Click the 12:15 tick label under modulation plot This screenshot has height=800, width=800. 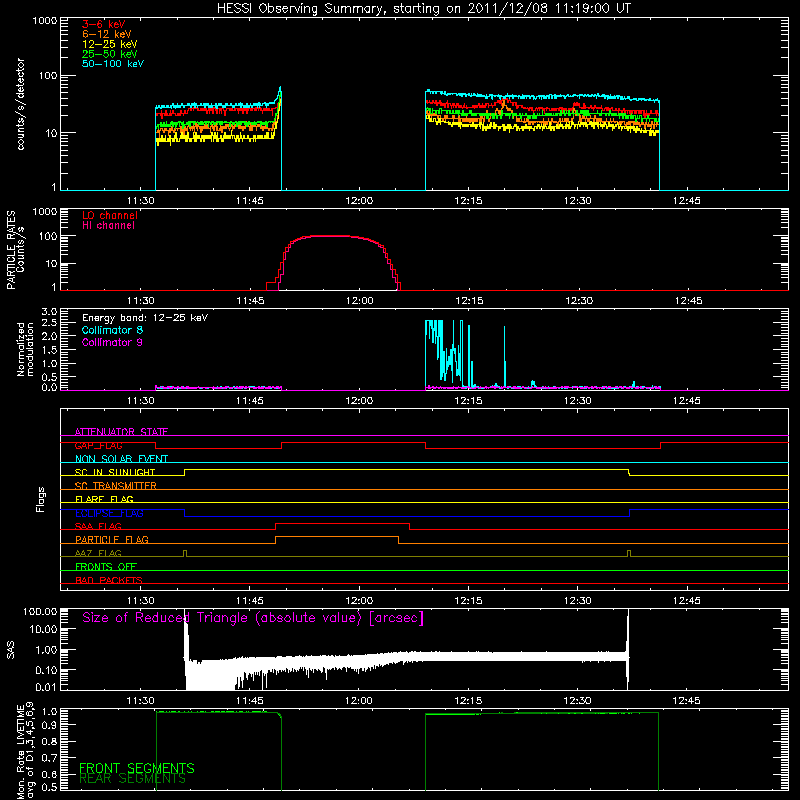[x=468, y=401]
